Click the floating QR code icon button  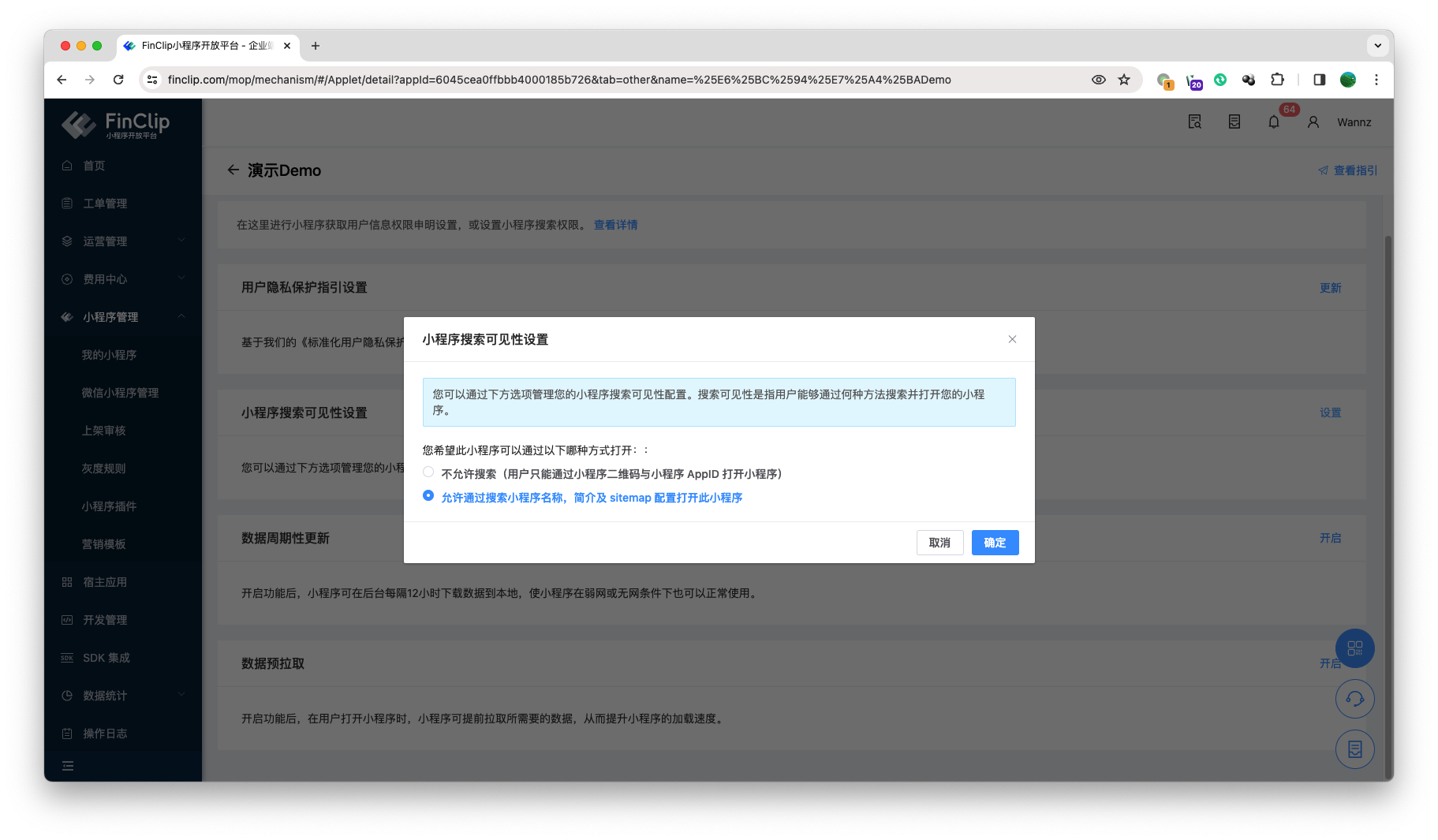pyautogui.click(x=1354, y=648)
